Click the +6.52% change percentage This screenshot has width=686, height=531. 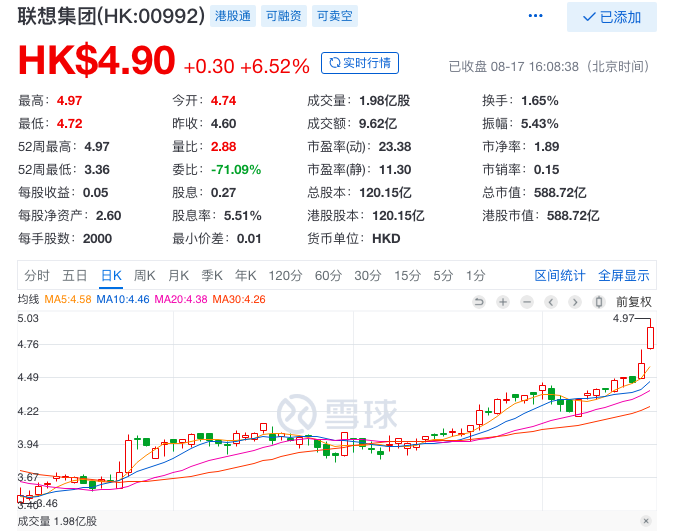click(x=275, y=66)
